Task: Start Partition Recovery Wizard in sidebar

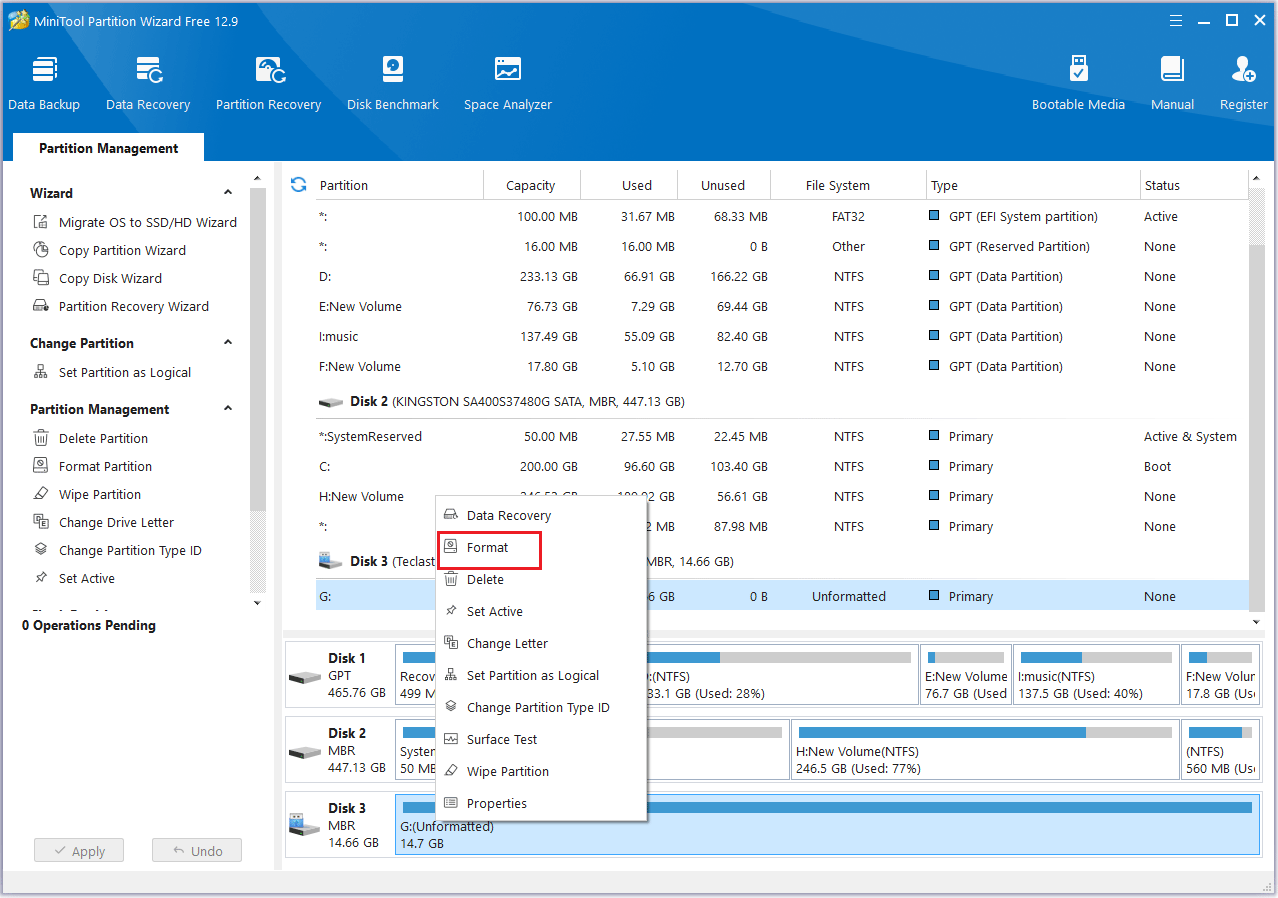Action: point(122,306)
